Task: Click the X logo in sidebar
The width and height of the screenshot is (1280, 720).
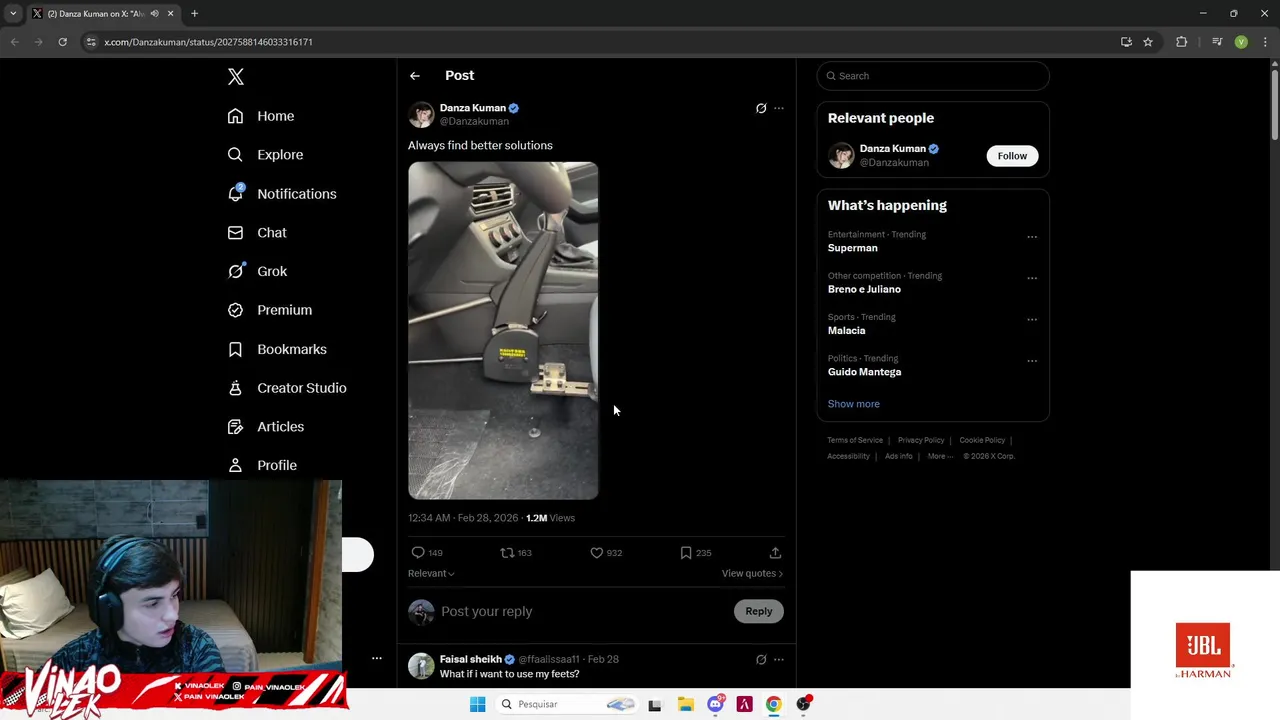Action: (235, 76)
